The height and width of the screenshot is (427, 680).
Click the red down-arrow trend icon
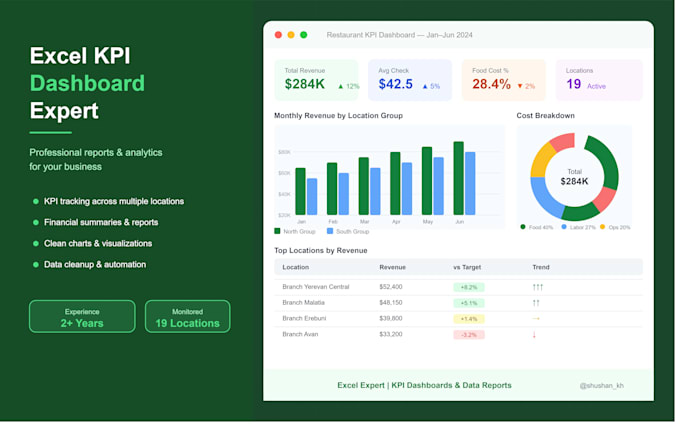534,335
